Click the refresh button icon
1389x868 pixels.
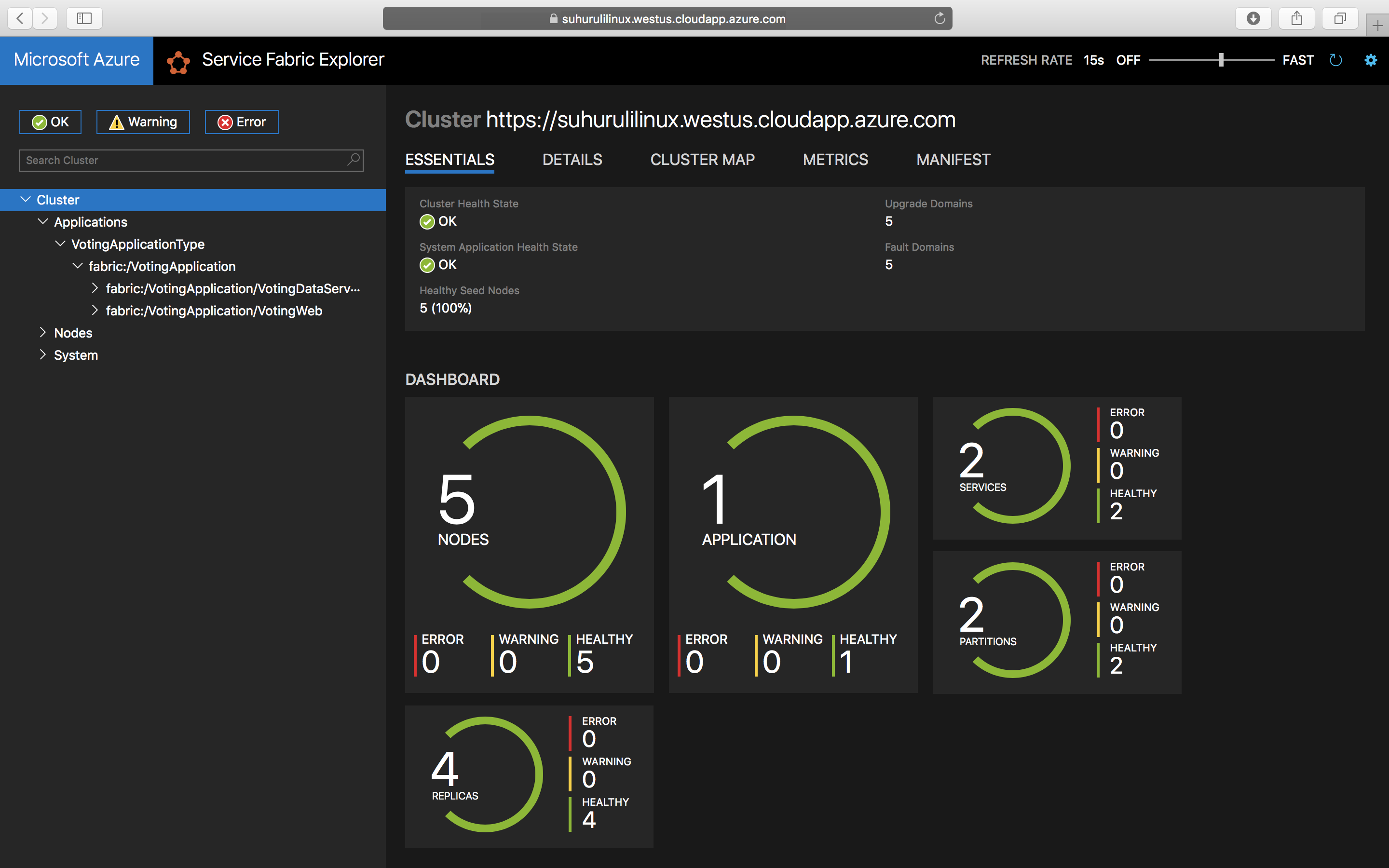coord(1336,61)
